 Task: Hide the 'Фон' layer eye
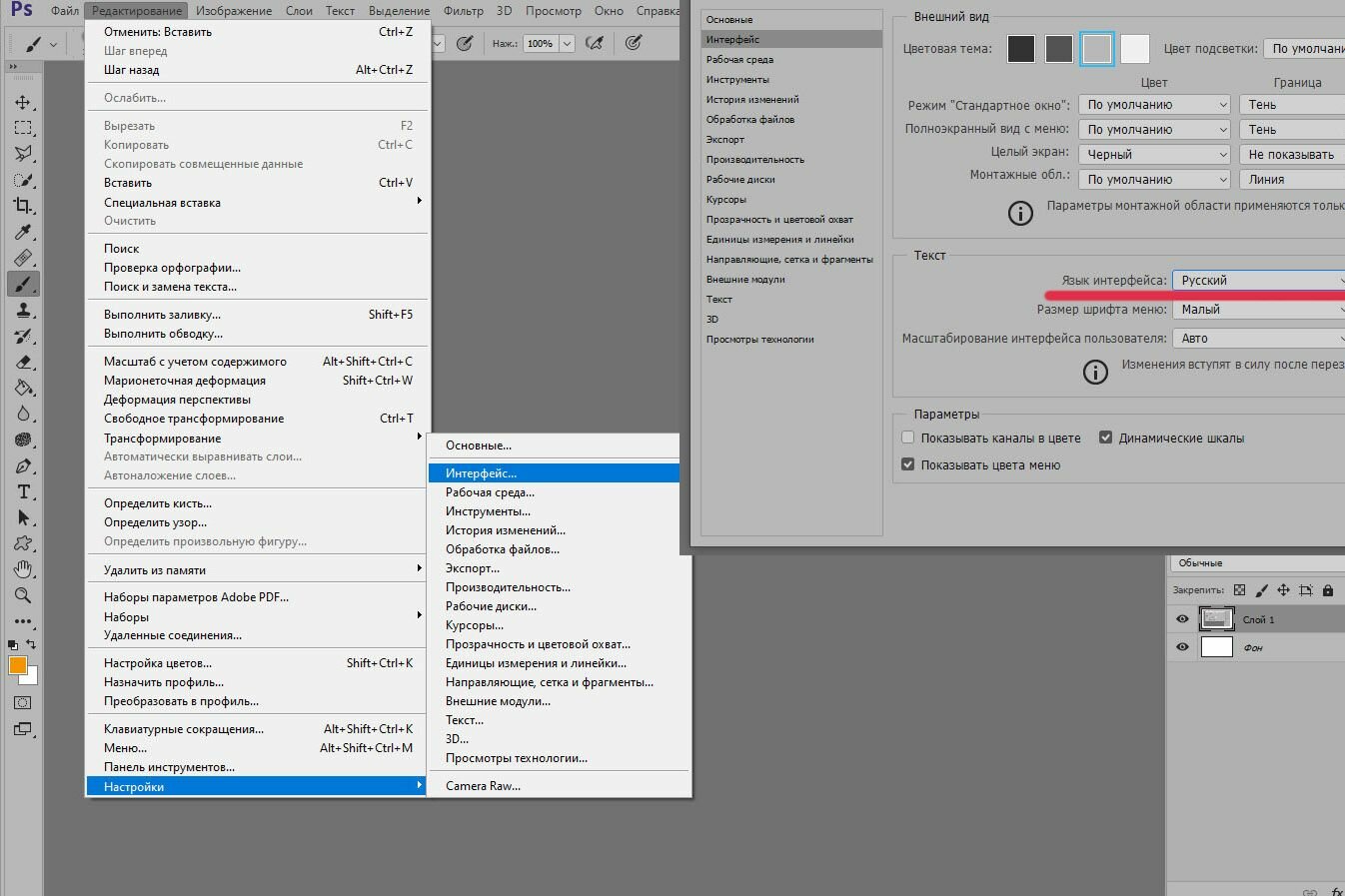pyautogui.click(x=1182, y=647)
